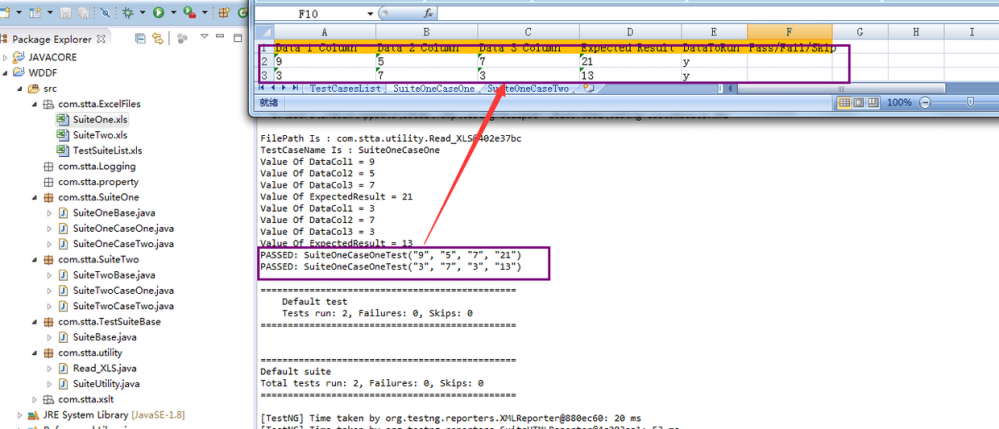Collapse All in Package Explorer
The height and width of the screenshot is (429, 999).
coord(141,39)
